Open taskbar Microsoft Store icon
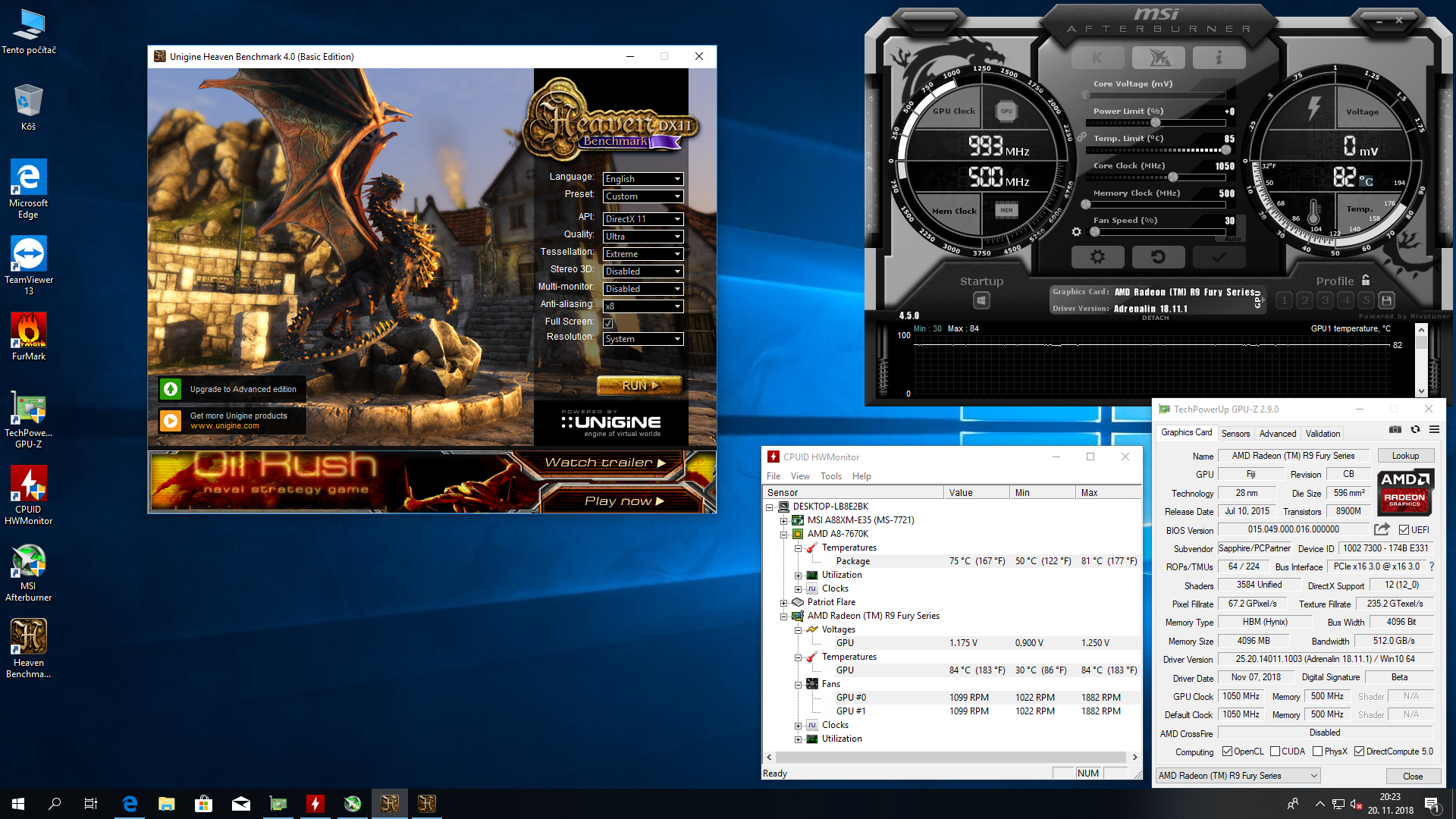 [204, 804]
